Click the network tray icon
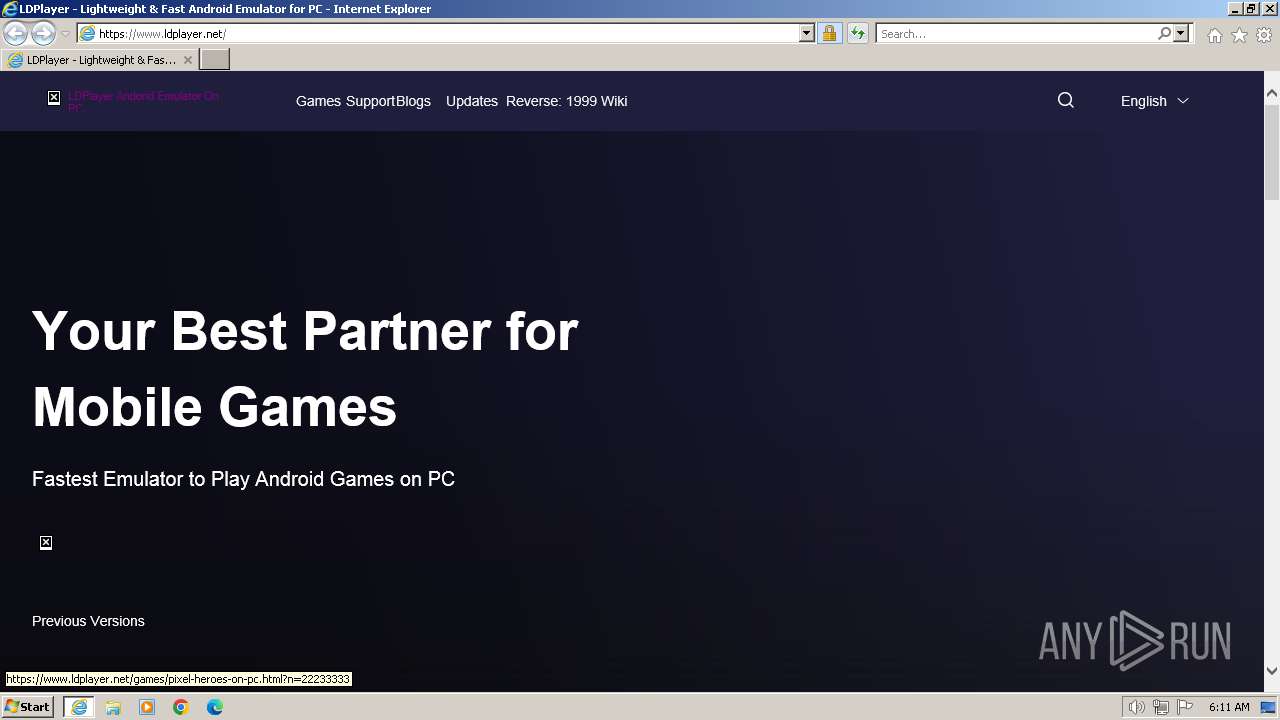This screenshot has height=720, width=1280. [1161, 707]
